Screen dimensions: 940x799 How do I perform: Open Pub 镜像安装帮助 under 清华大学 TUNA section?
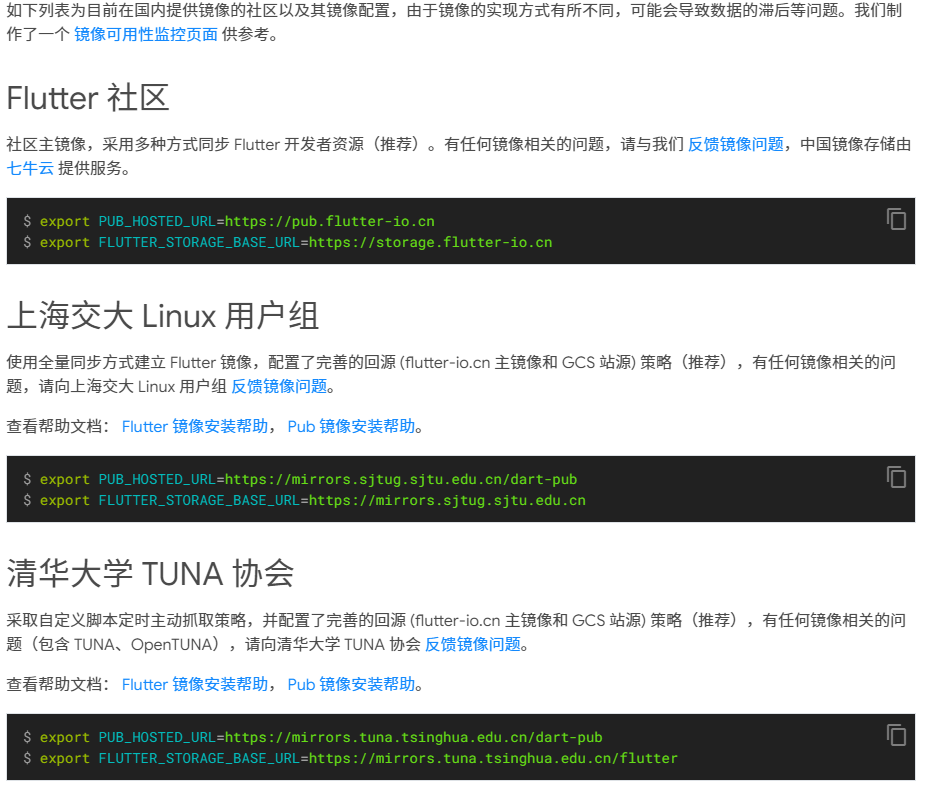351,684
